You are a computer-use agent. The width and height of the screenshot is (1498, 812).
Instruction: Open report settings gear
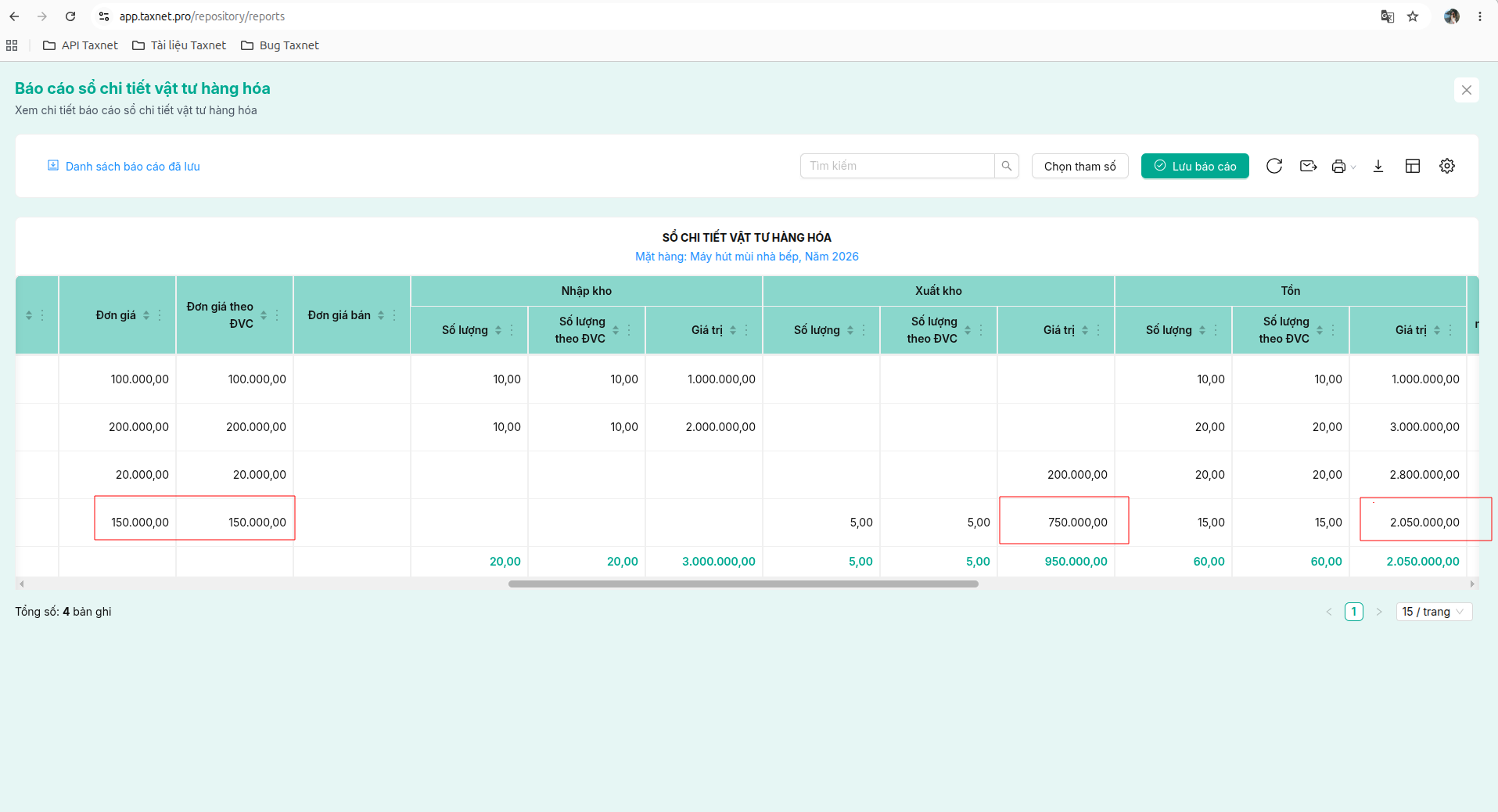[x=1447, y=166]
